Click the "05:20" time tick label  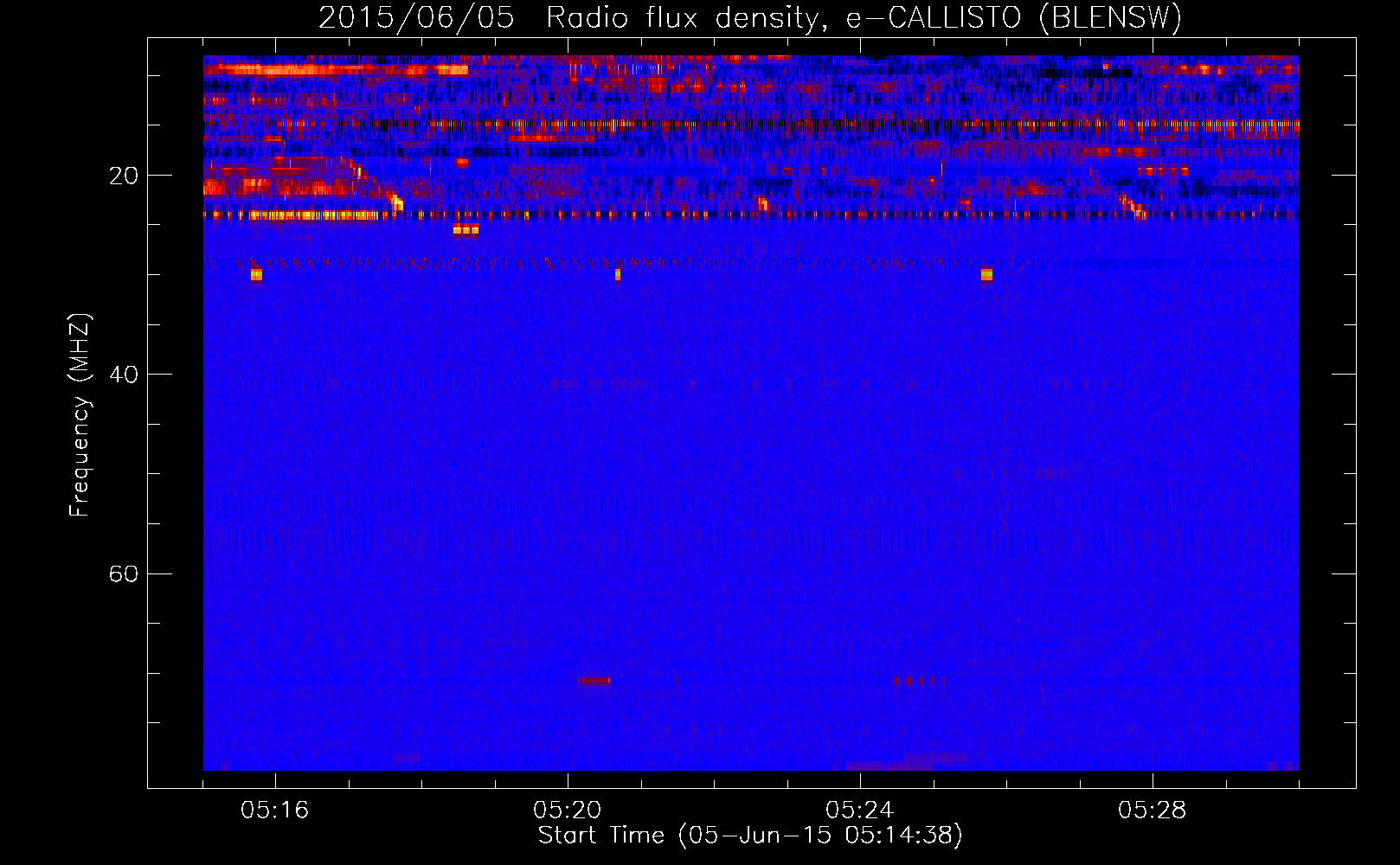tap(568, 811)
